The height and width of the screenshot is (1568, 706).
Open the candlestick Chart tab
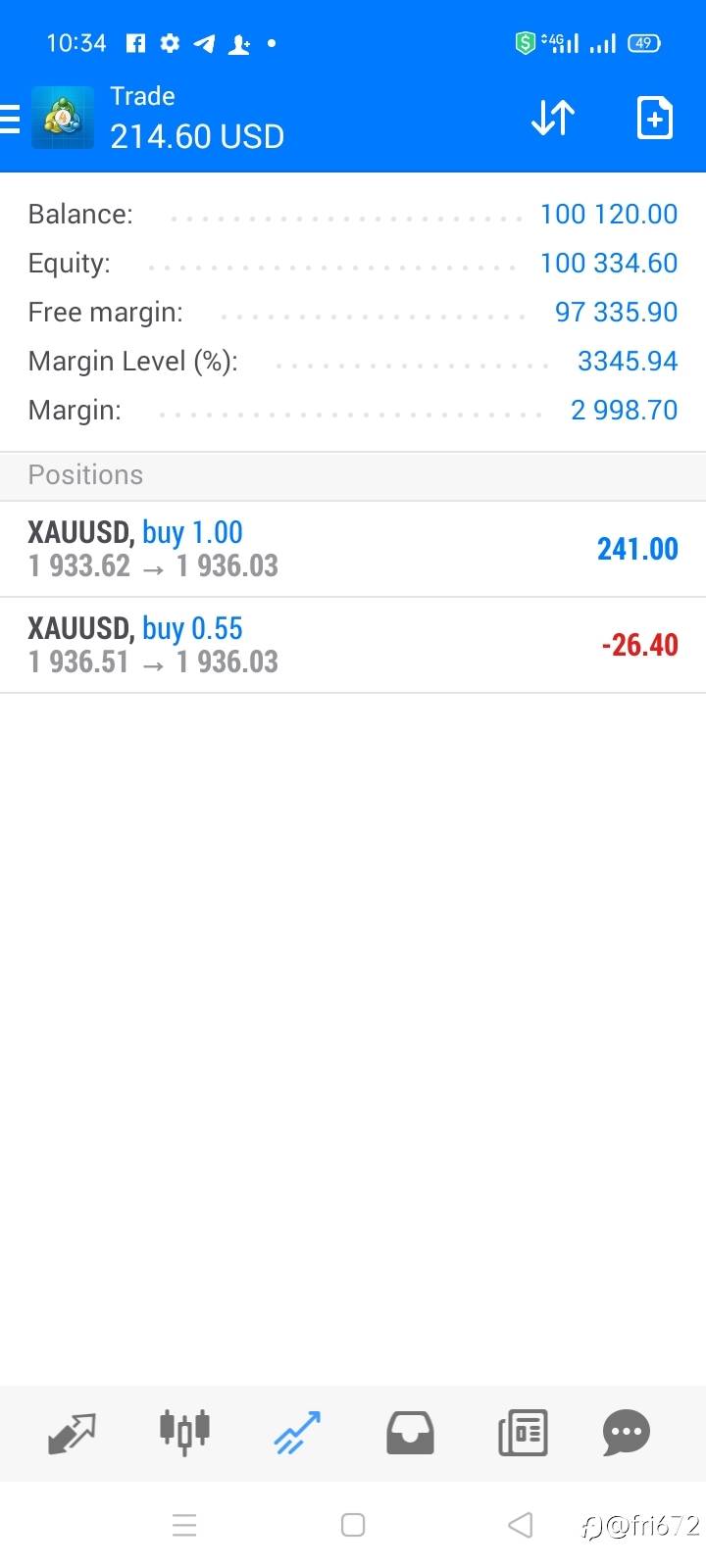pyautogui.click(x=184, y=1432)
